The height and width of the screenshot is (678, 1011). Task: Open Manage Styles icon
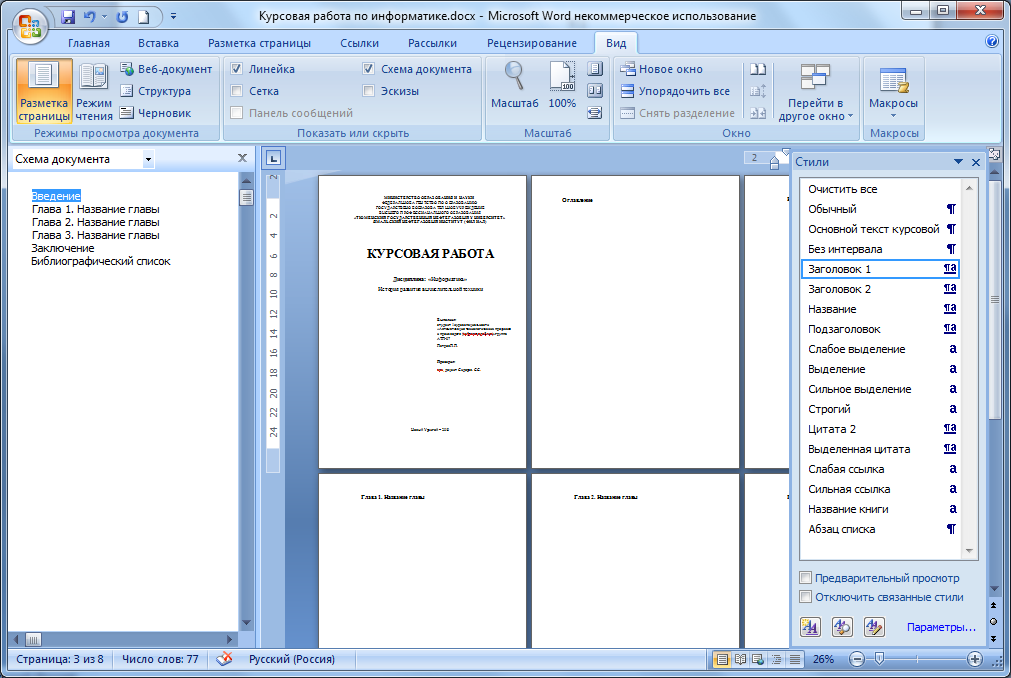point(874,626)
